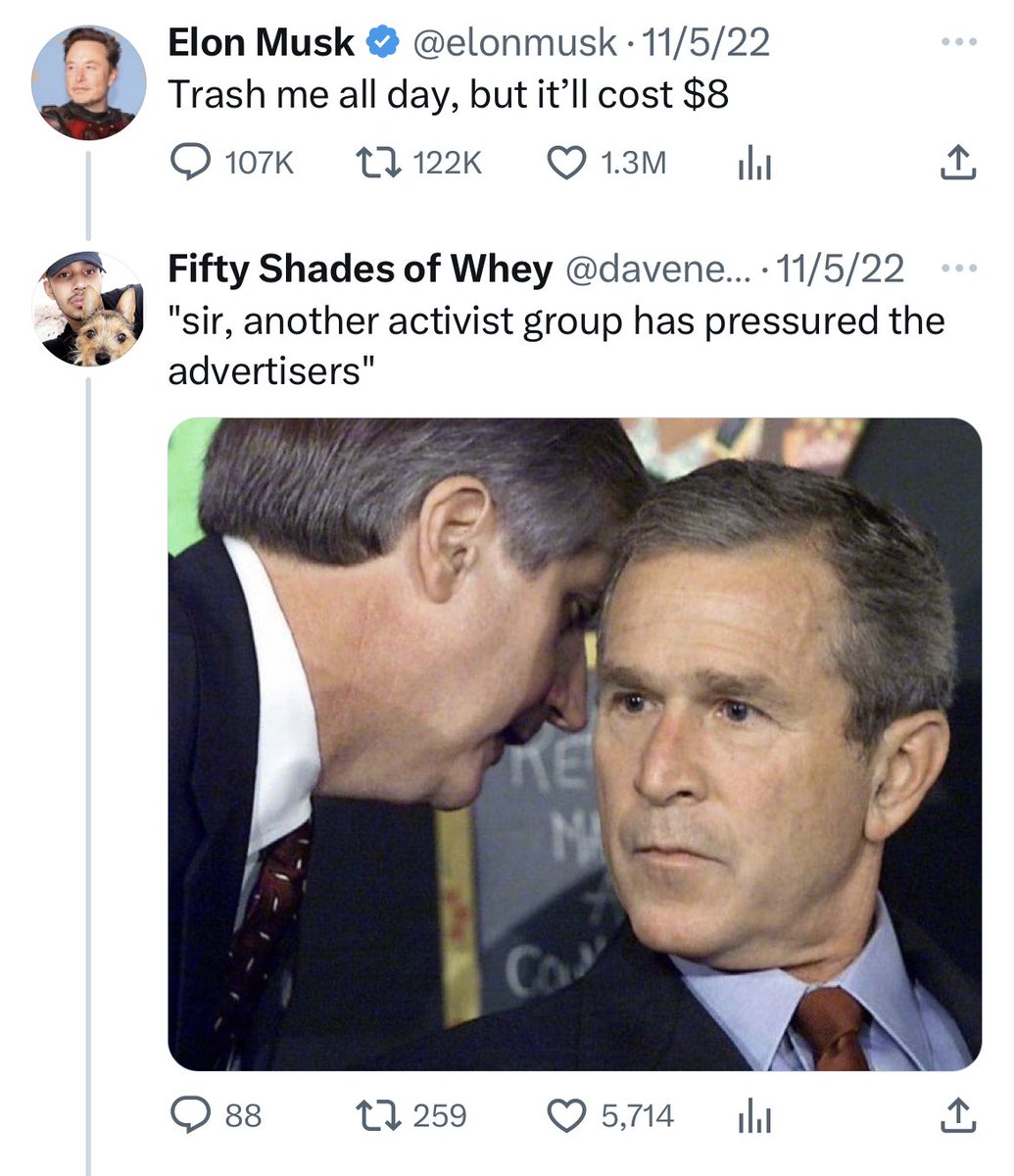Open more options on Fifty Shades tweet

(x=958, y=268)
